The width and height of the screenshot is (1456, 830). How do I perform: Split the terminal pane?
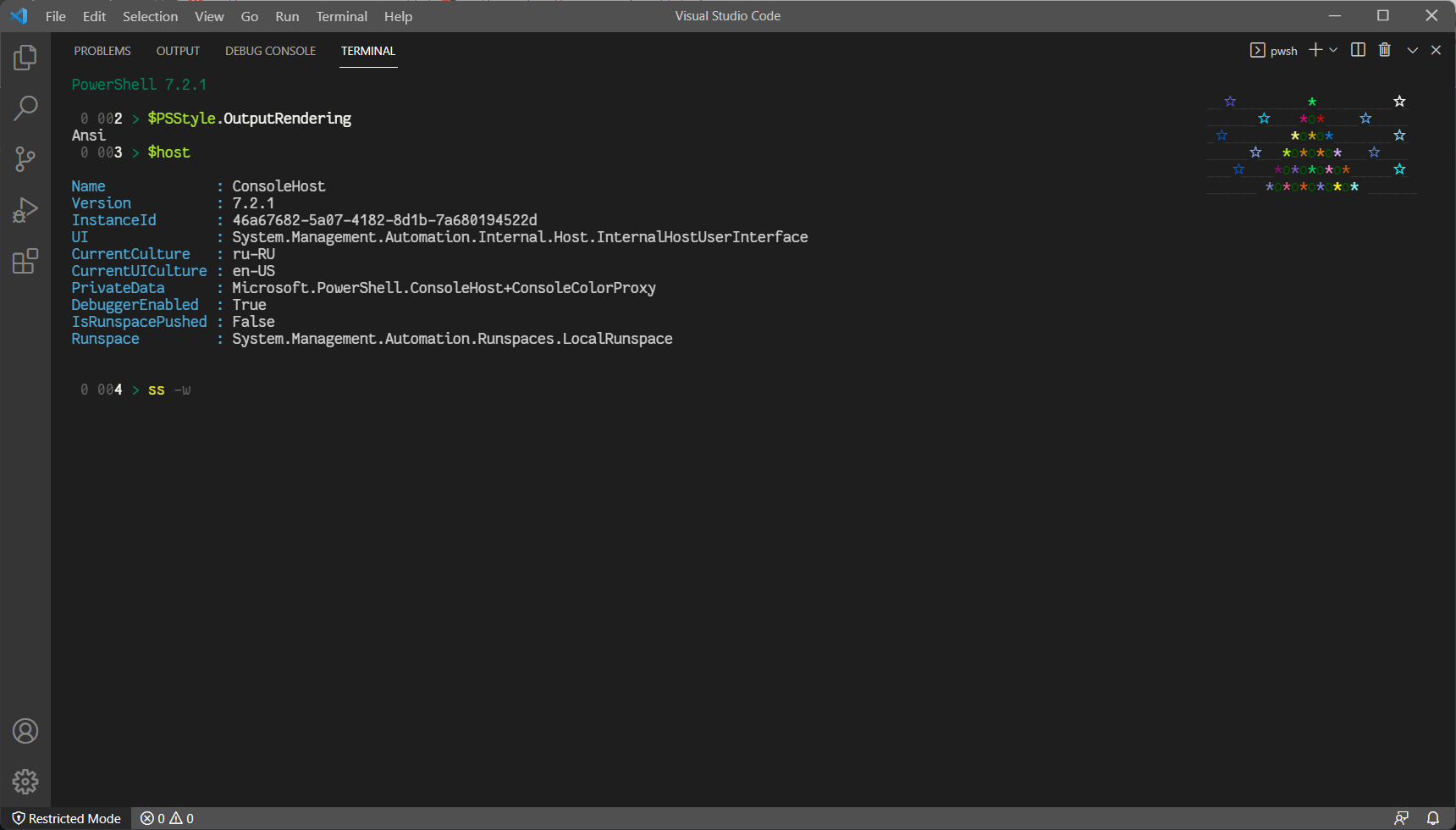click(x=1358, y=50)
